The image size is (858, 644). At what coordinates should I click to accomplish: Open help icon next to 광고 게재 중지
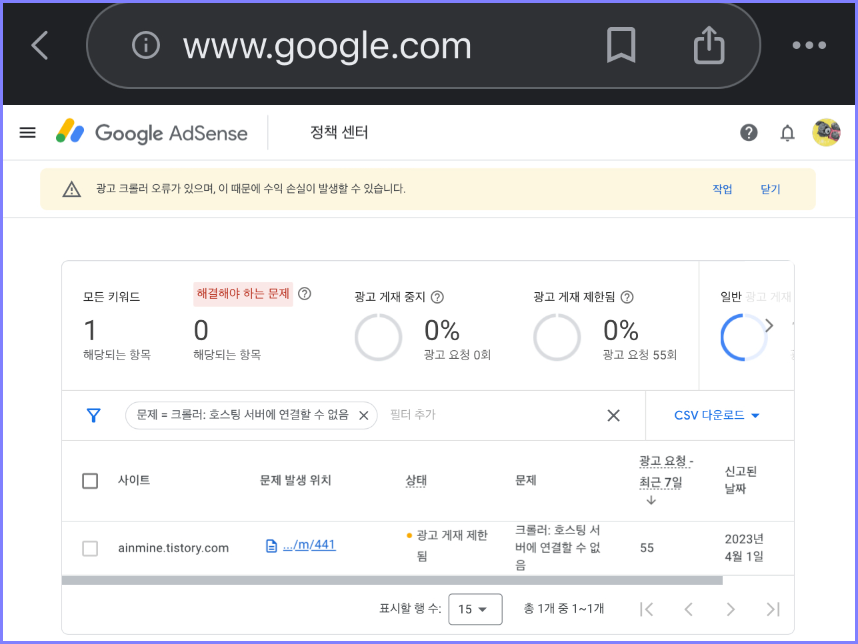click(x=437, y=297)
